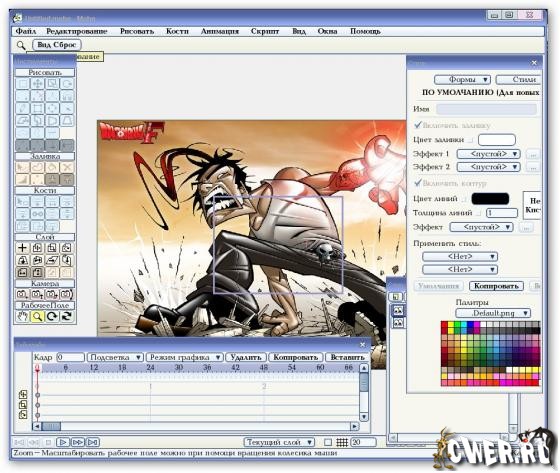The height and width of the screenshot is (473, 560).
Task: Click the ... button beside Эффект 1
Action: click(x=533, y=154)
